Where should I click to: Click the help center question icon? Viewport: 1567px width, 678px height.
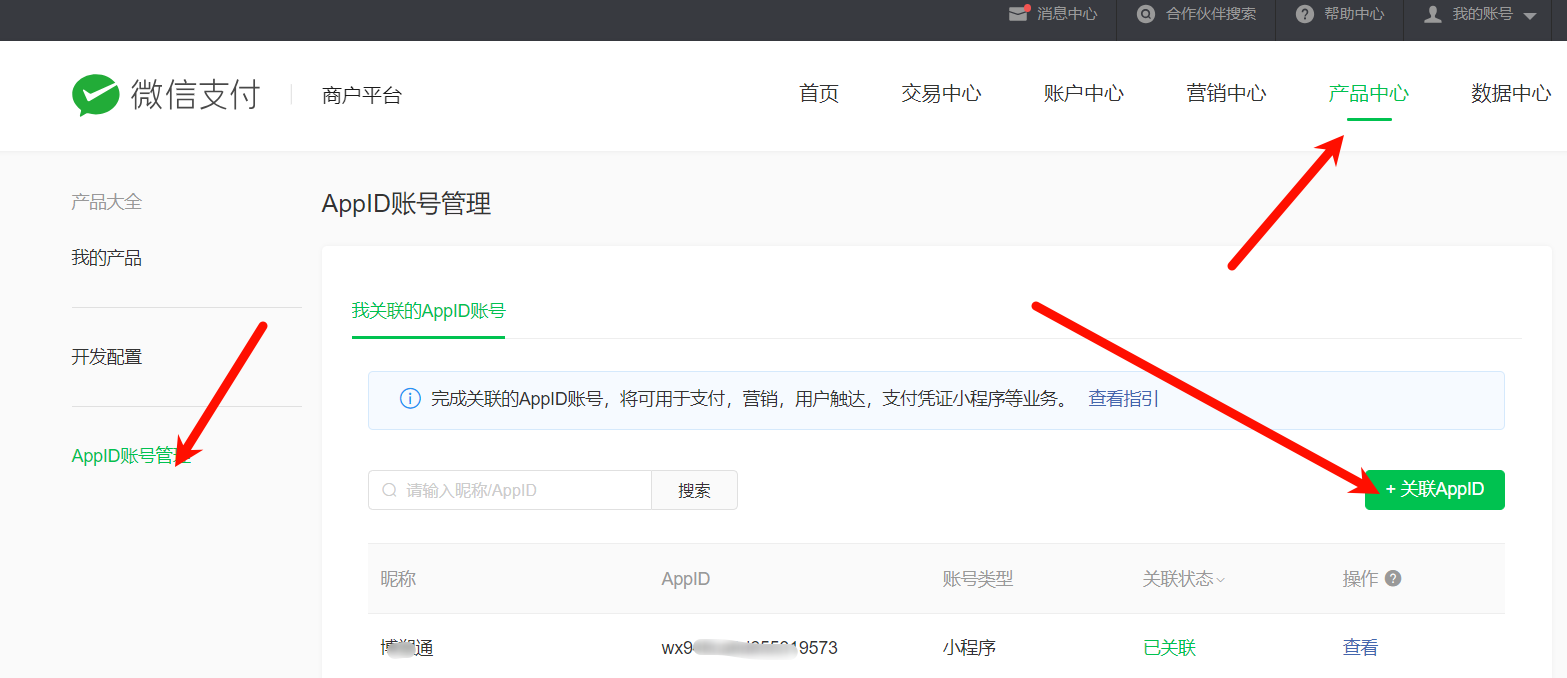coord(1304,14)
